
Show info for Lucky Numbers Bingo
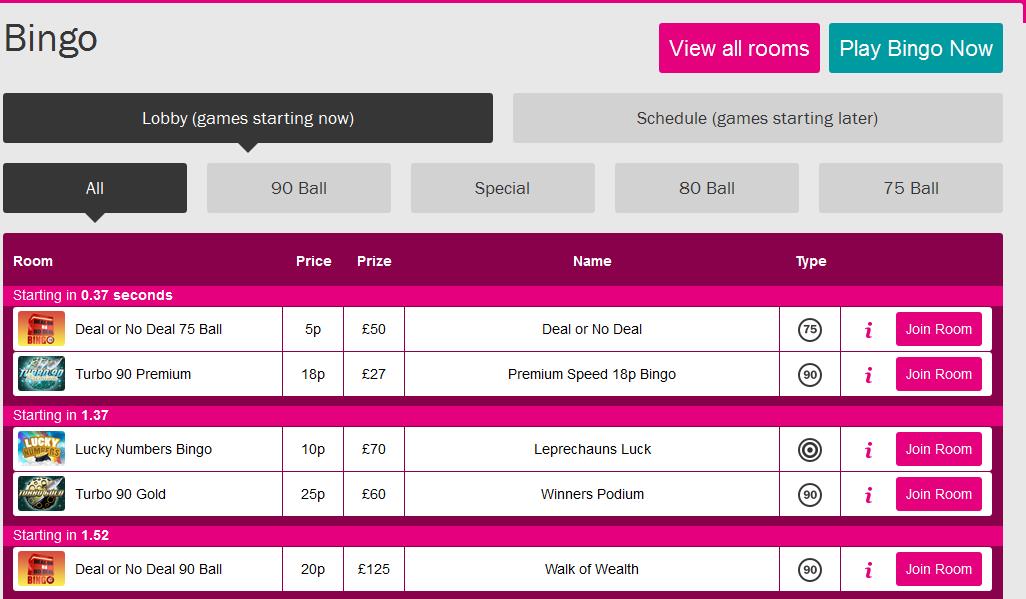[x=868, y=450]
